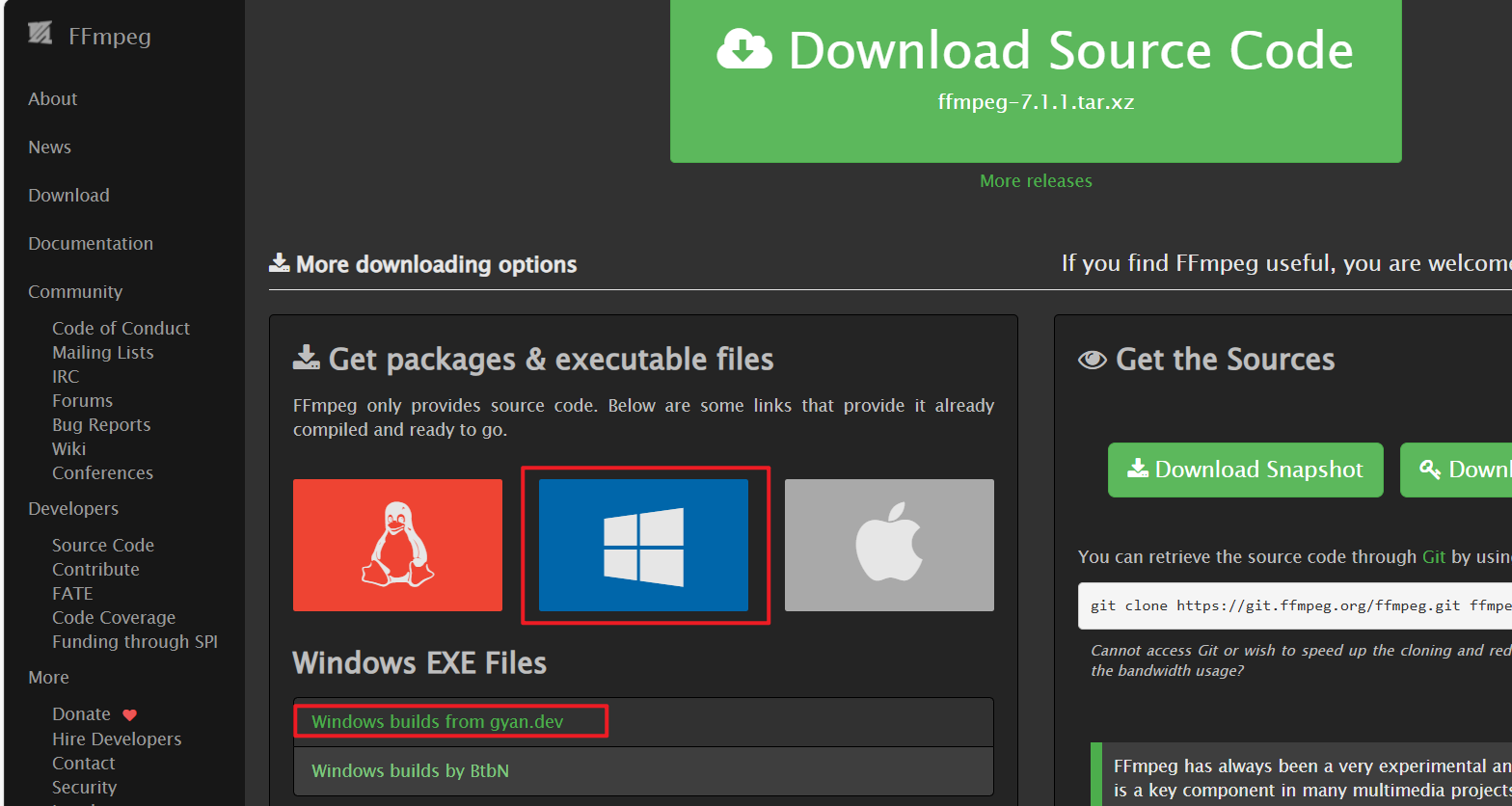
Task: Open the Contribute link
Action: click(x=95, y=570)
